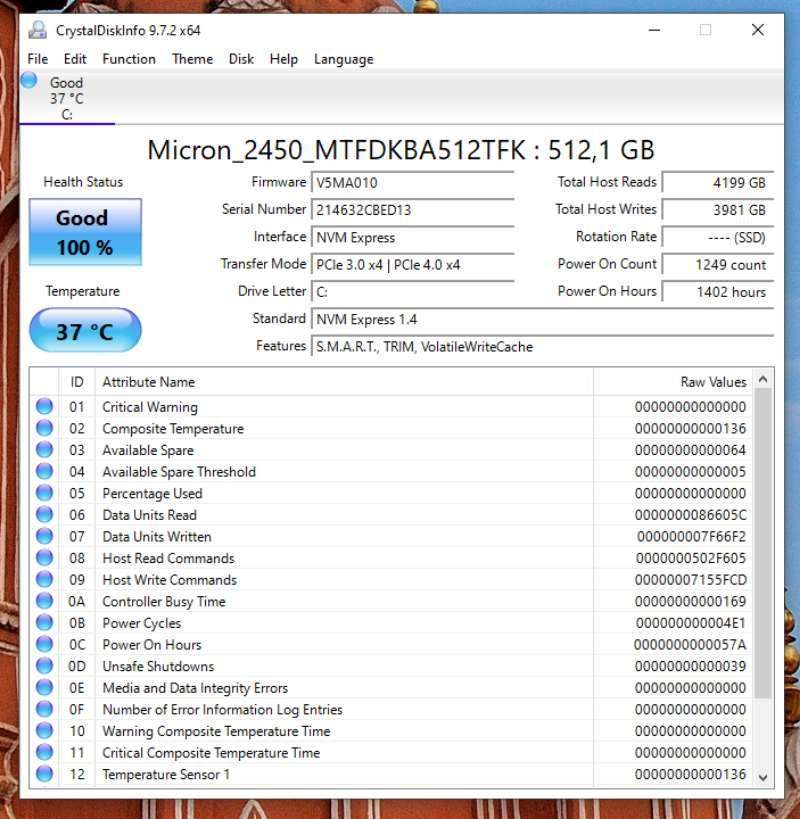Click status orb for Media and Data Integrity Errors
The width and height of the screenshot is (800, 819).
click(44, 687)
